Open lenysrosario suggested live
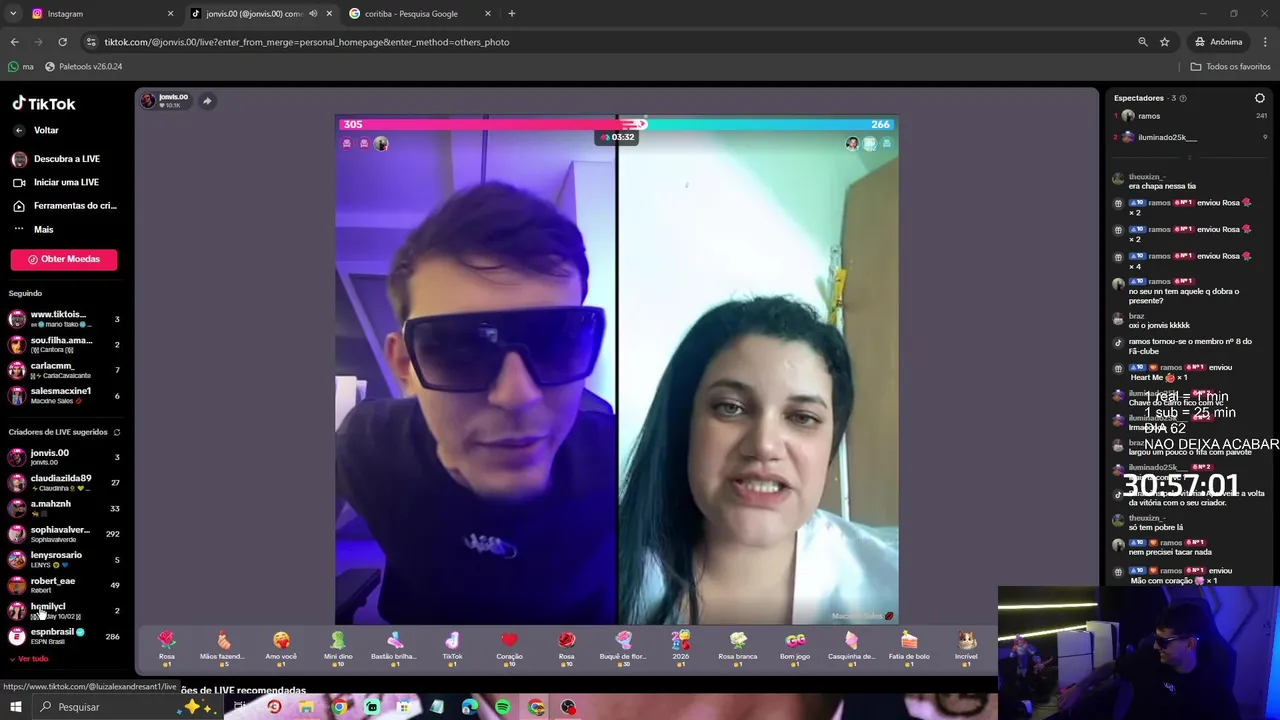The image size is (1280, 720). coord(64,559)
